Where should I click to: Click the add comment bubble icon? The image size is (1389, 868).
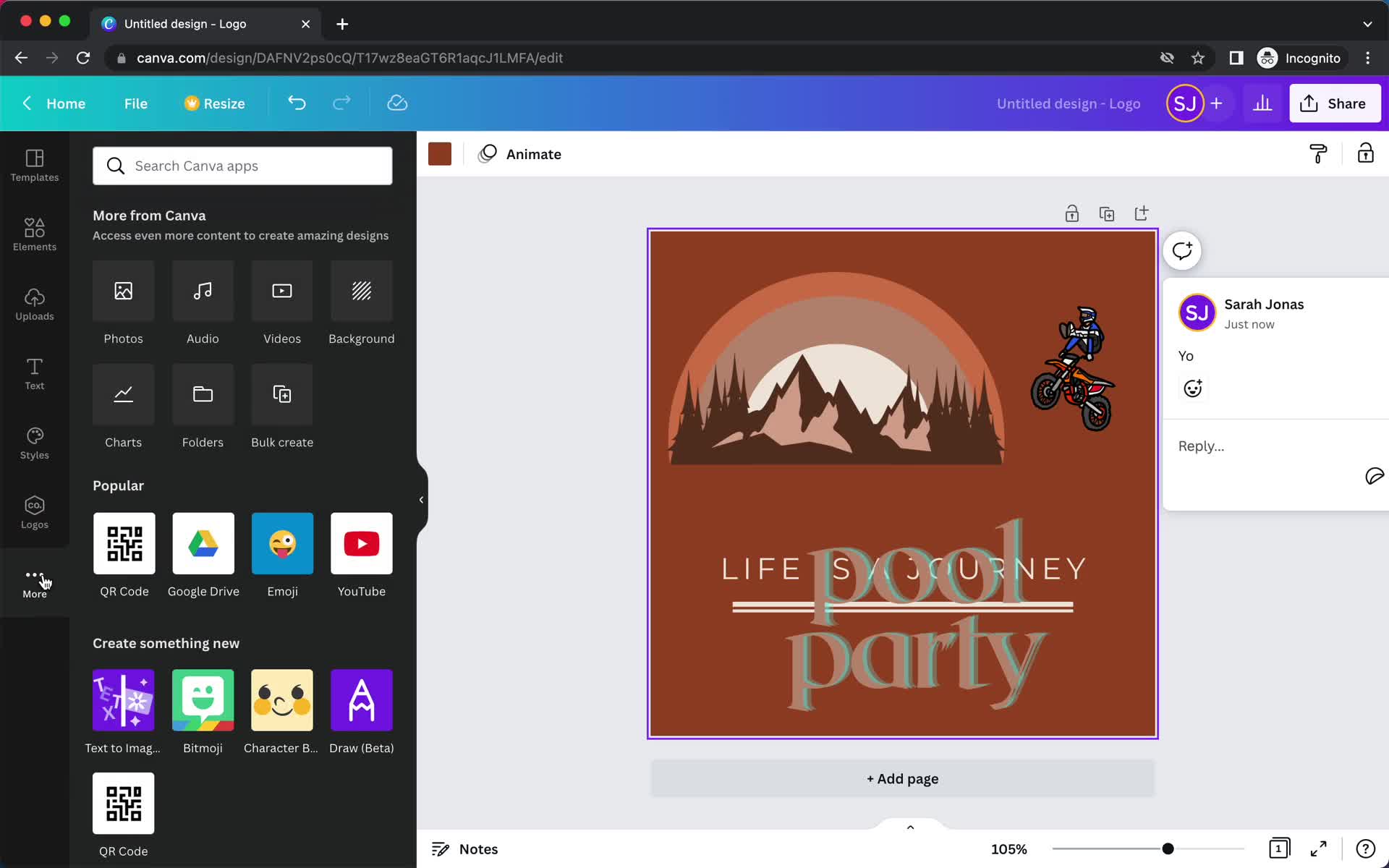click(x=1182, y=251)
